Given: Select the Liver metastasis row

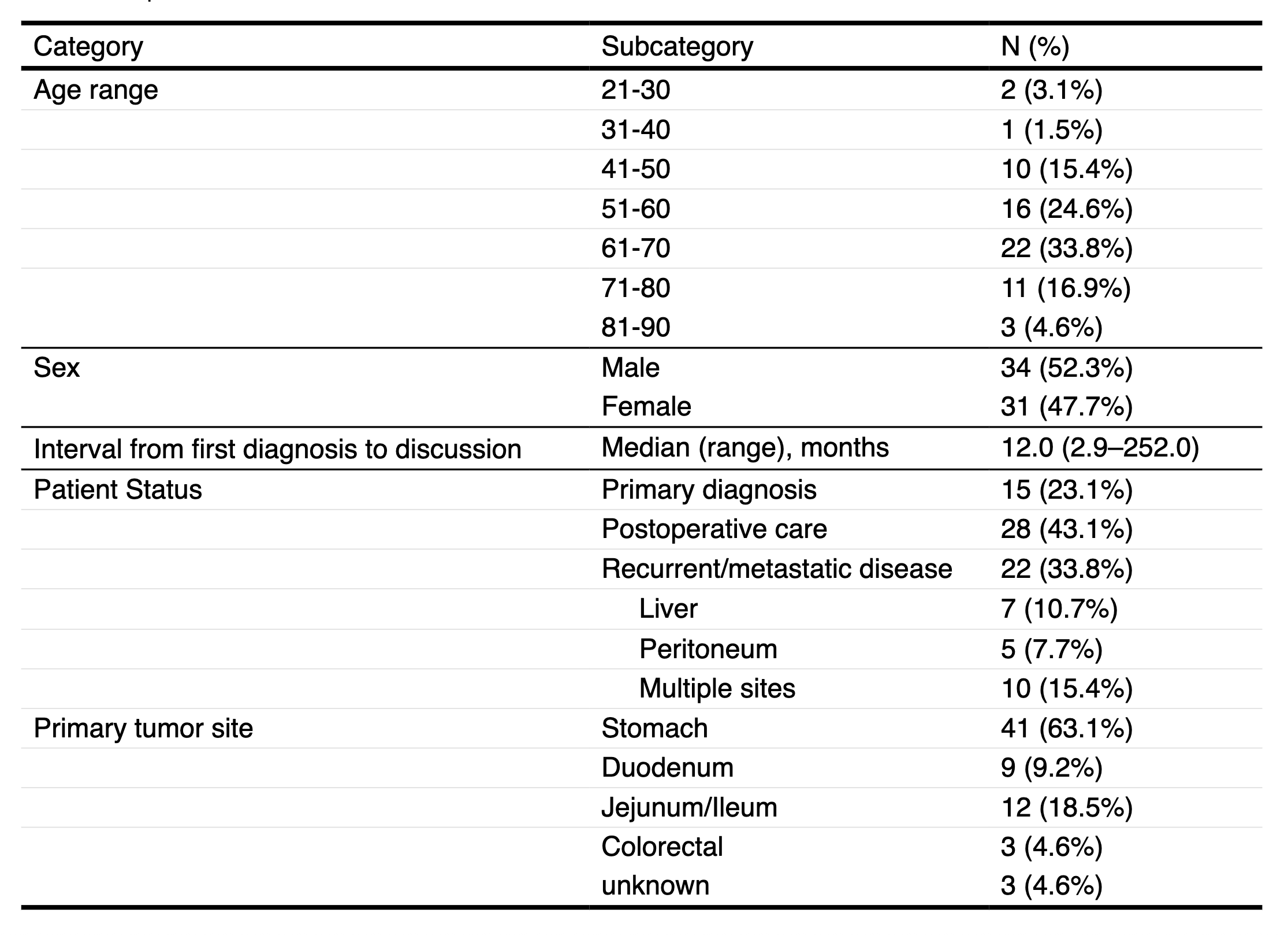Looking at the screenshot, I should click(x=668, y=609).
